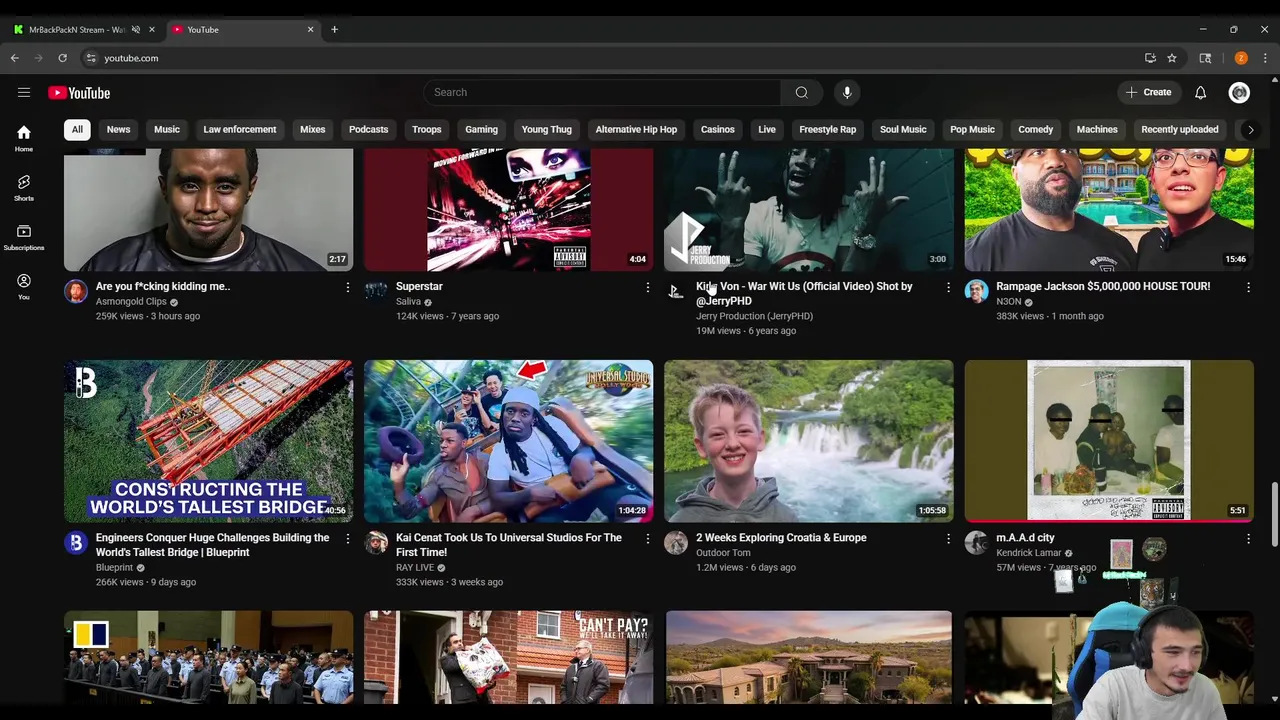Open RAY LIVE channel avatar

[x=376, y=543]
